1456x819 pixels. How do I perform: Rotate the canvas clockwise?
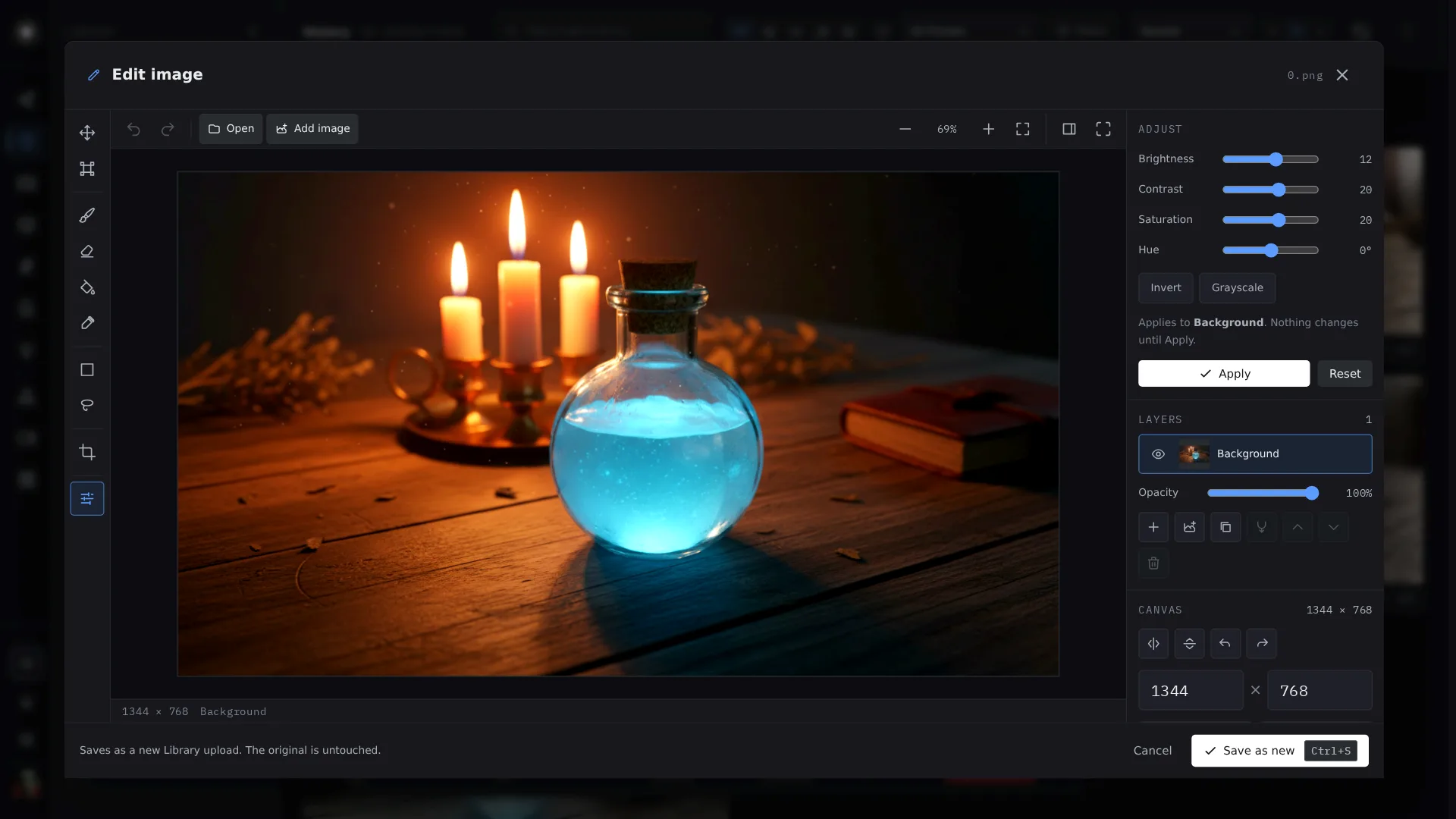1261,644
